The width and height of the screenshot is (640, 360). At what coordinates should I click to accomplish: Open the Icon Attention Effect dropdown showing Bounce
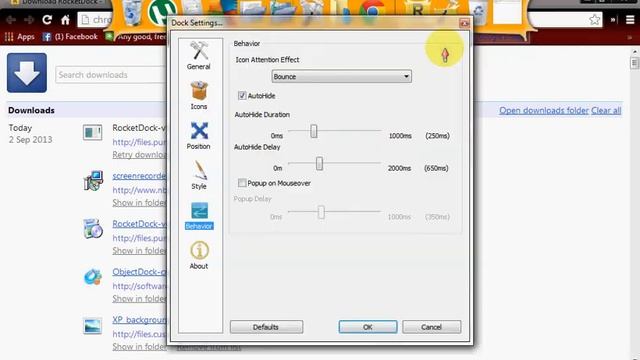[x=341, y=76]
